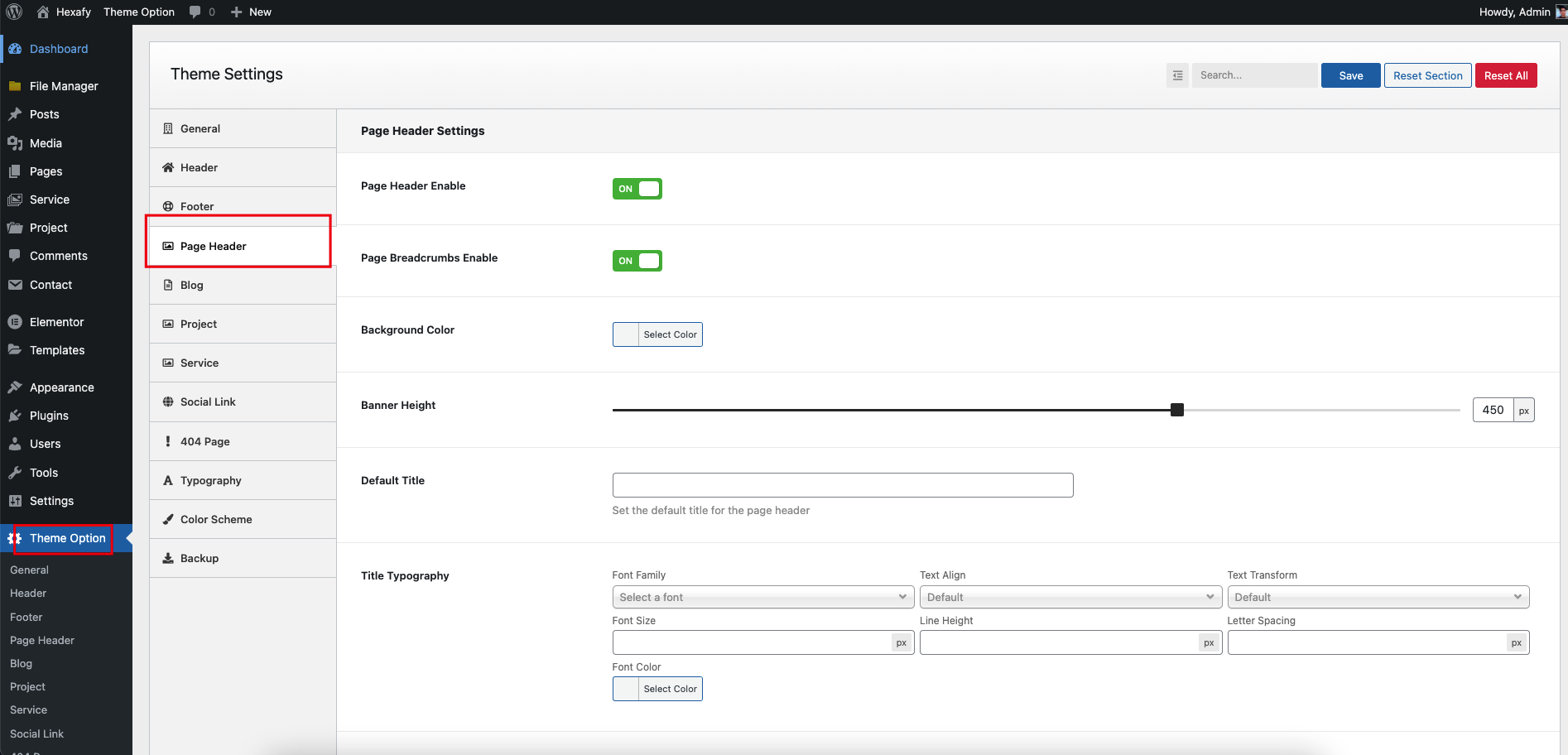Open Font Color Select Color picker
Screen dimensions: 1568x755
coord(657,689)
